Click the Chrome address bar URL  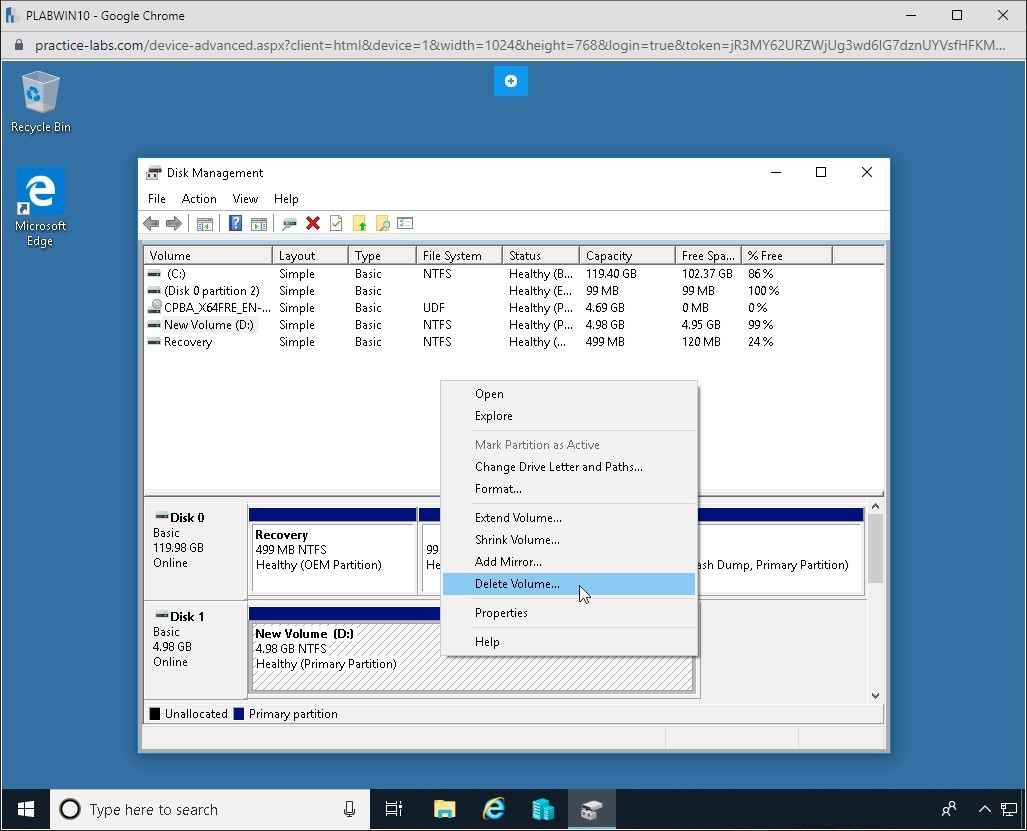click(520, 45)
